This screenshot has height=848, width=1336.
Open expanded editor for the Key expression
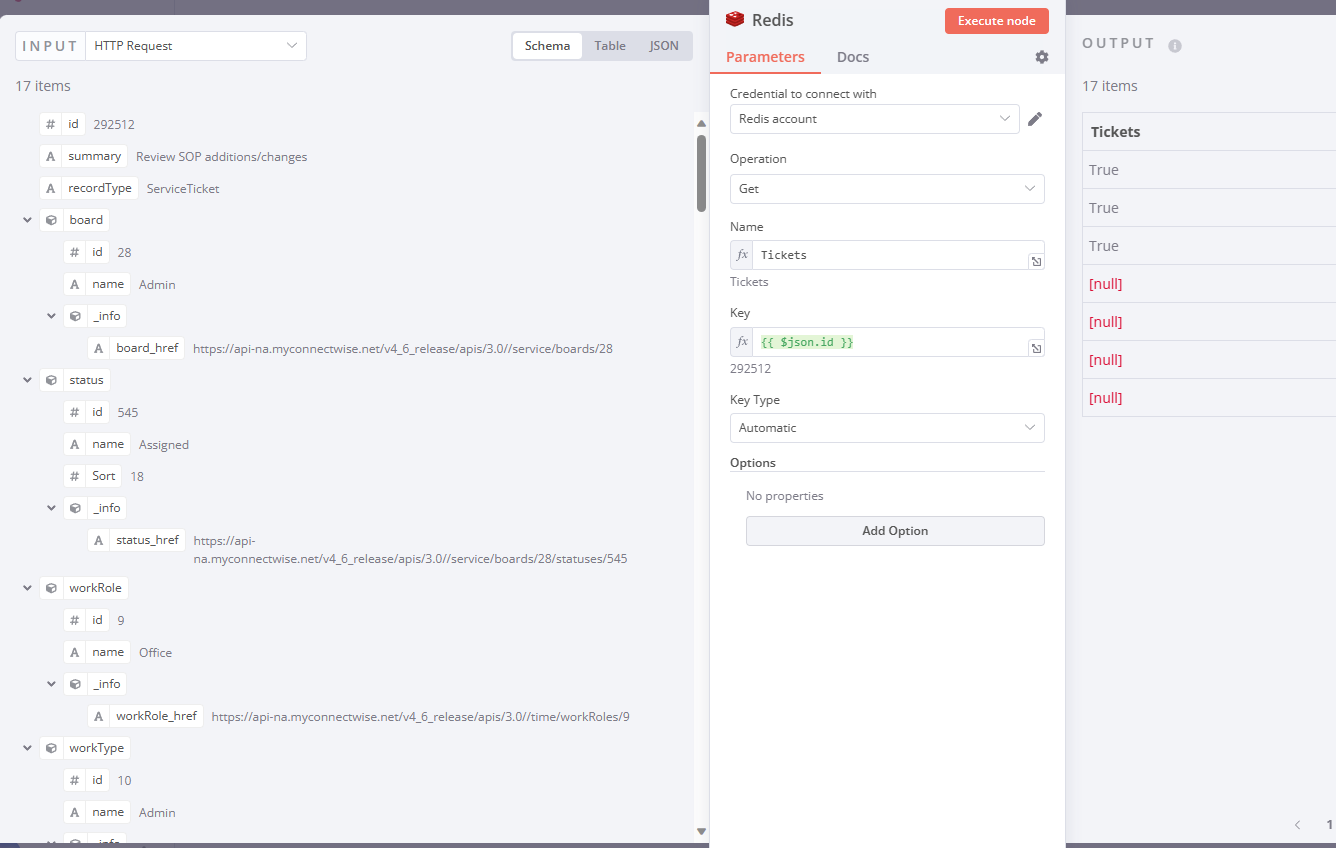point(1037,349)
